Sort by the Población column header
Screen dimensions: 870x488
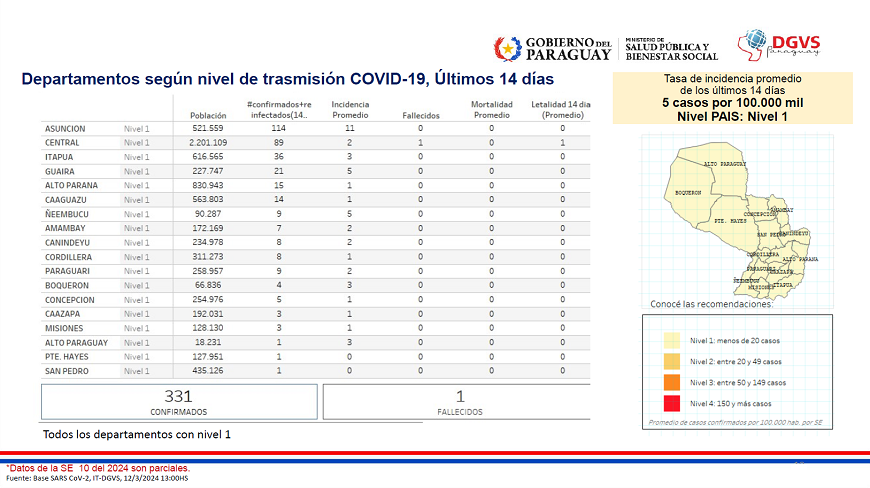pos(207,115)
